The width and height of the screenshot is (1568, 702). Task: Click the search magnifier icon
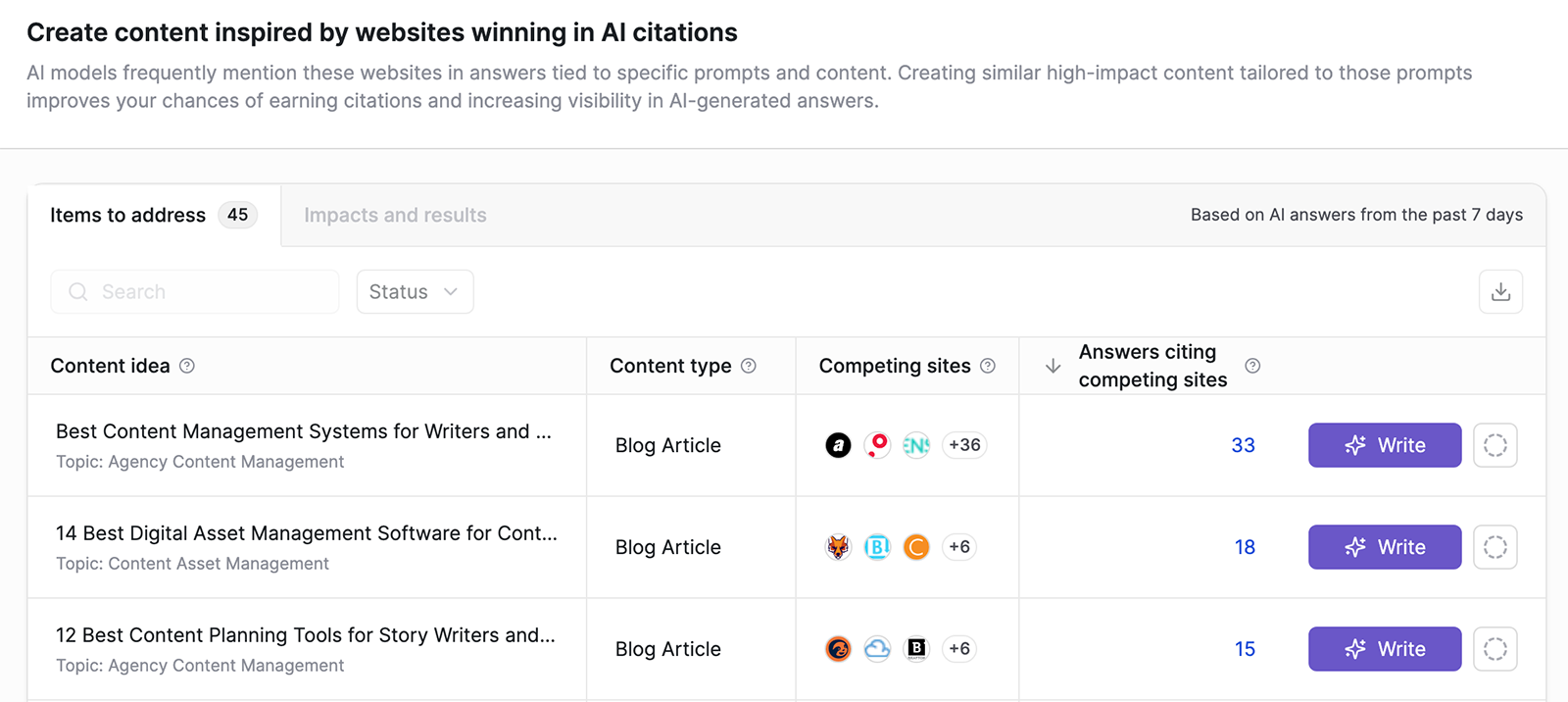(77, 291)
